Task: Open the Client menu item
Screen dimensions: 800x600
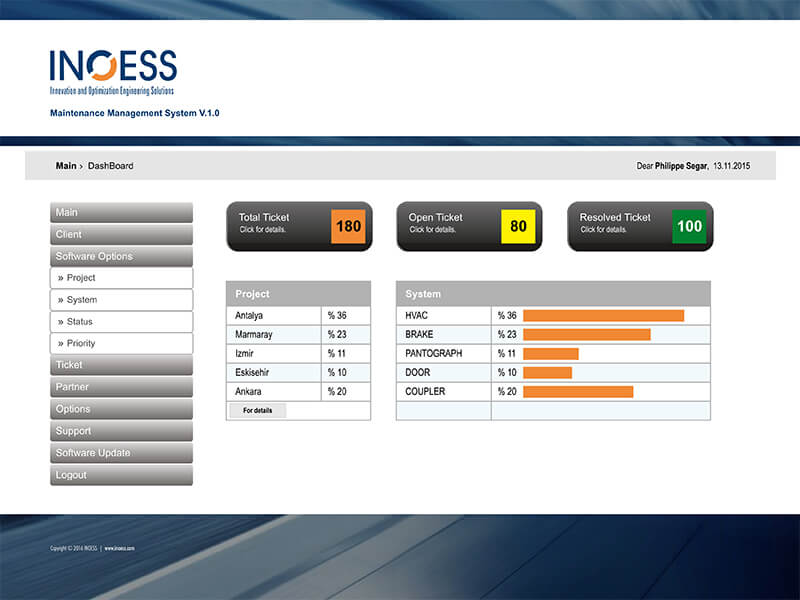Action: [121, 234]
